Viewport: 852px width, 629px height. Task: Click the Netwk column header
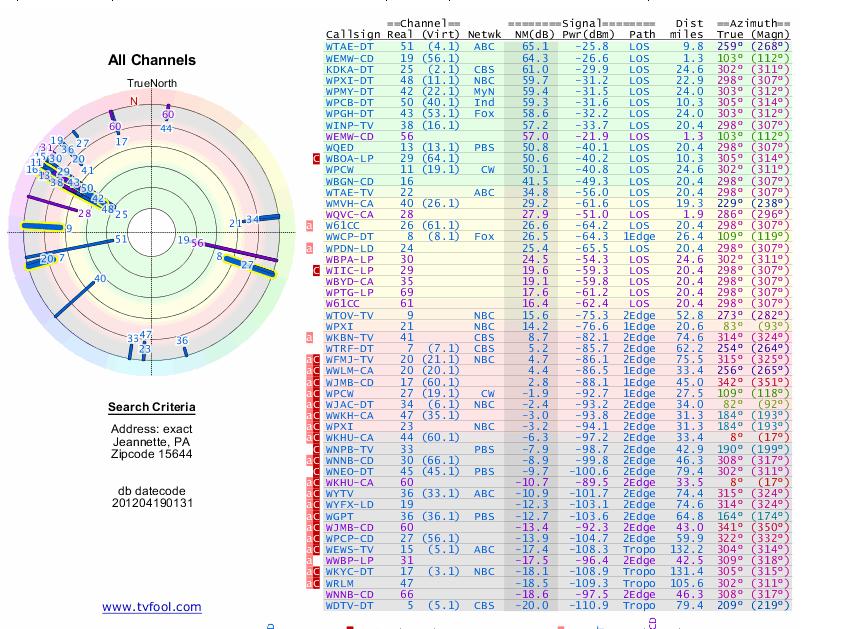(x=484, y=35)
